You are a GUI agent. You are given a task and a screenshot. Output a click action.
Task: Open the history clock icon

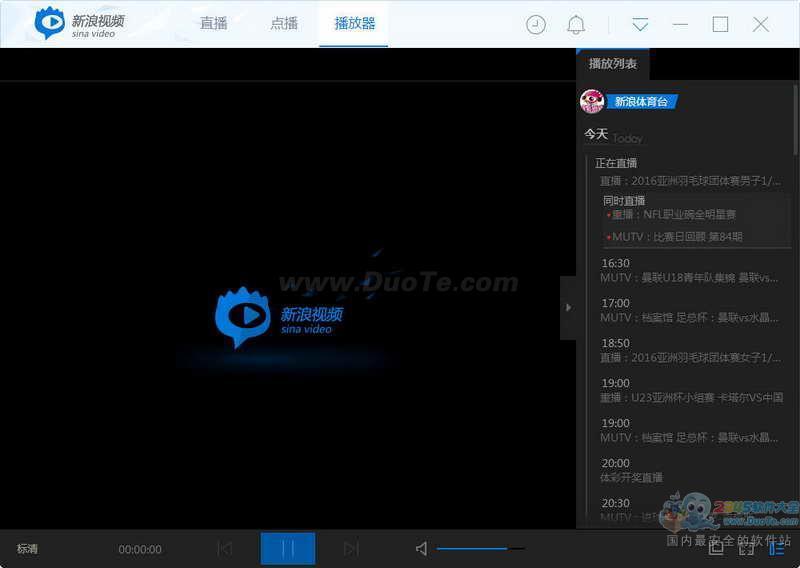[x=536, y=25]
